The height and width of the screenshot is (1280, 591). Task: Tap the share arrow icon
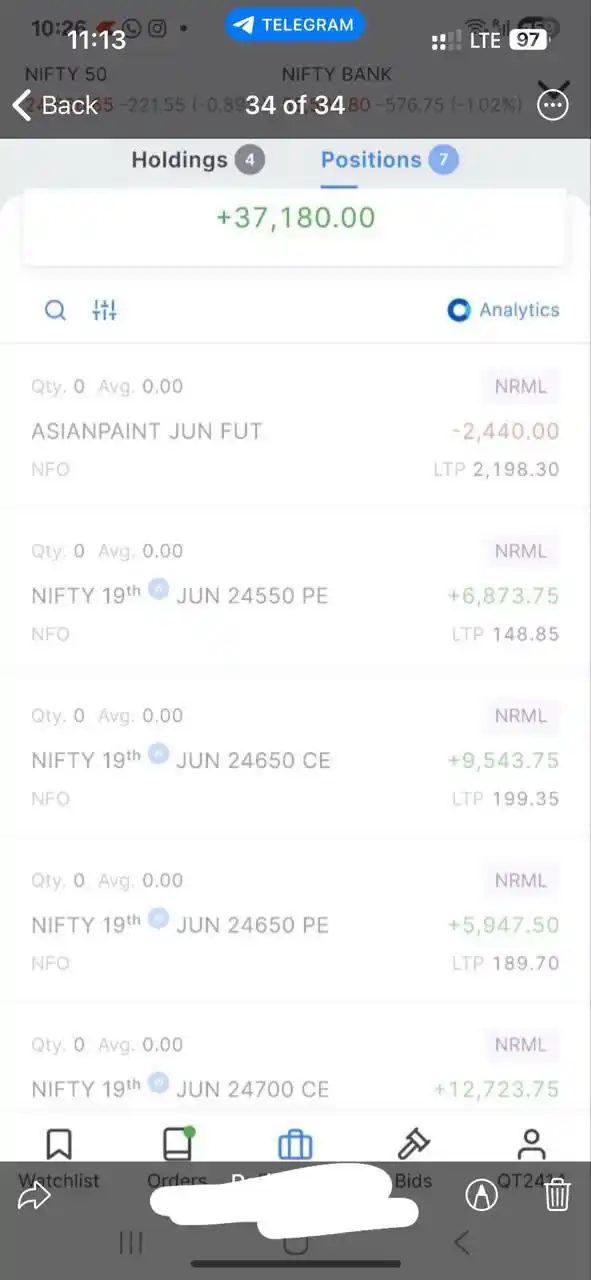click(34, 1195)
